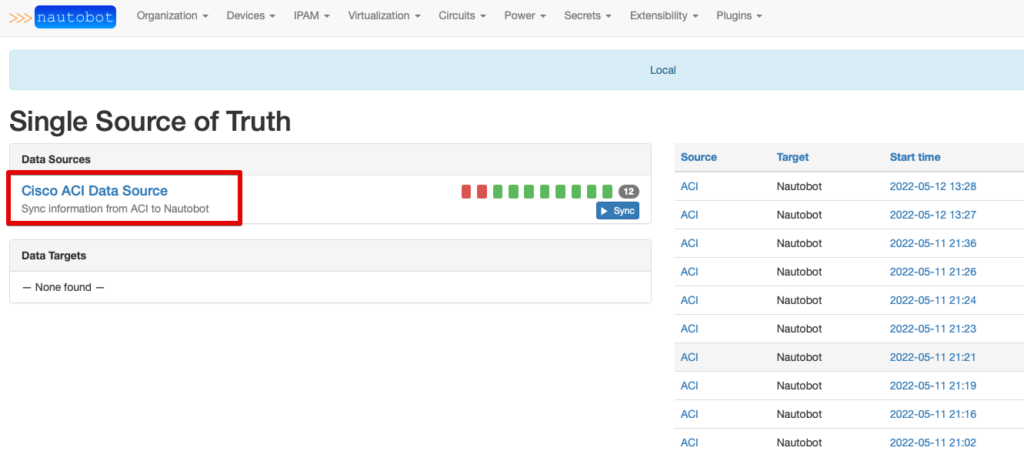Expand the Circuits menu
Screen dimensions: 1024x471
click(x=462, y=16)
